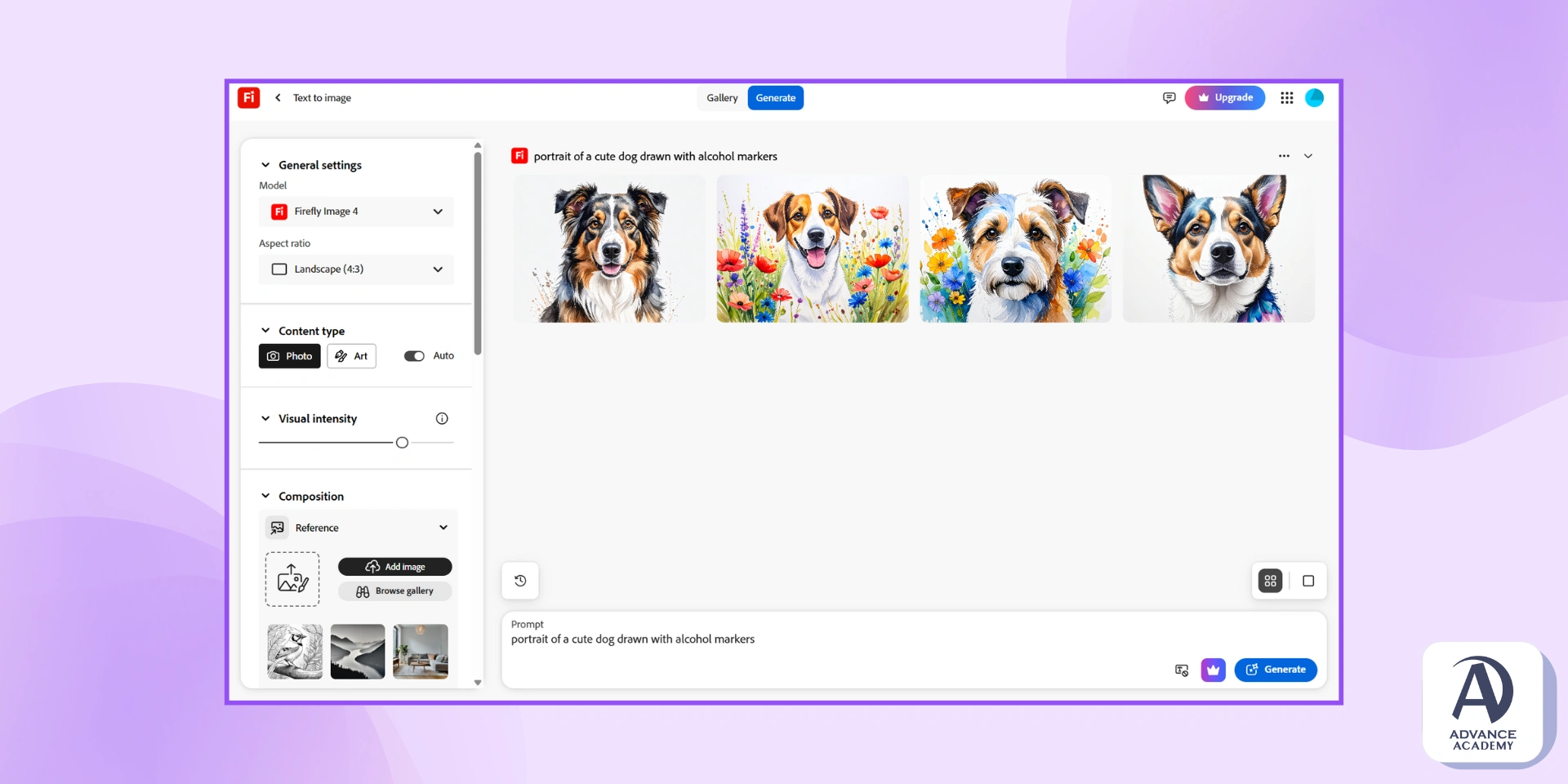
Task: Click the Adobe Firefly logo
Action: [248, 97]
